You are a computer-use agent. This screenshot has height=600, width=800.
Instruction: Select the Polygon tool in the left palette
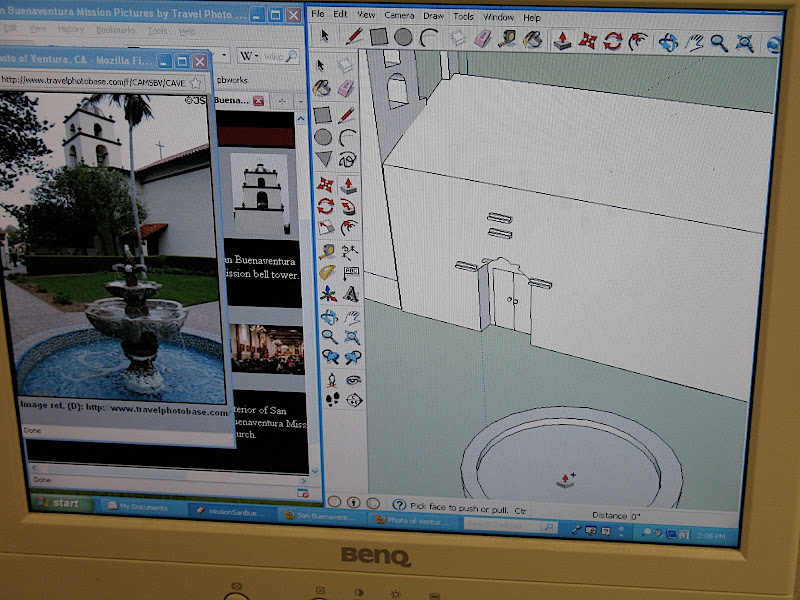(323, 159)
